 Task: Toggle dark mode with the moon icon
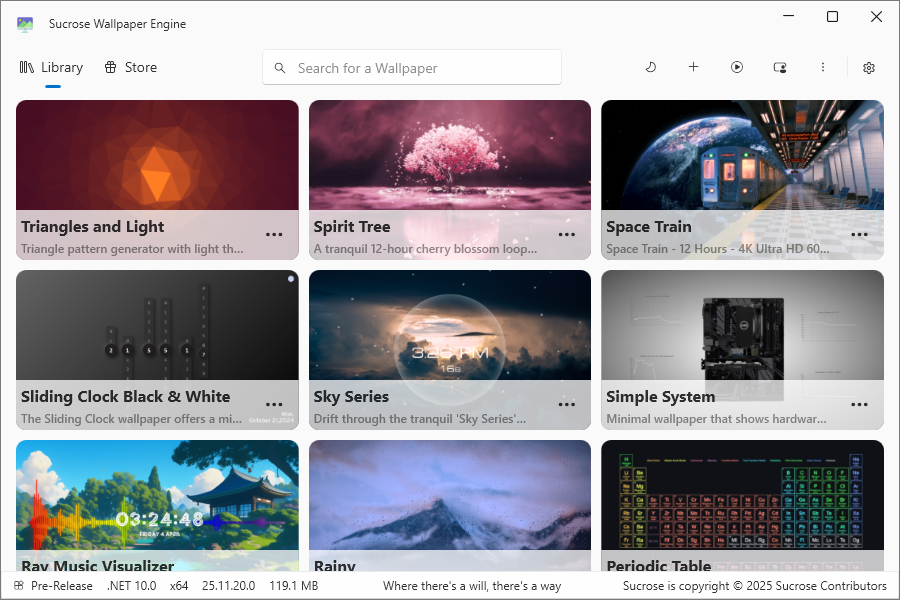tap(651, 67)
